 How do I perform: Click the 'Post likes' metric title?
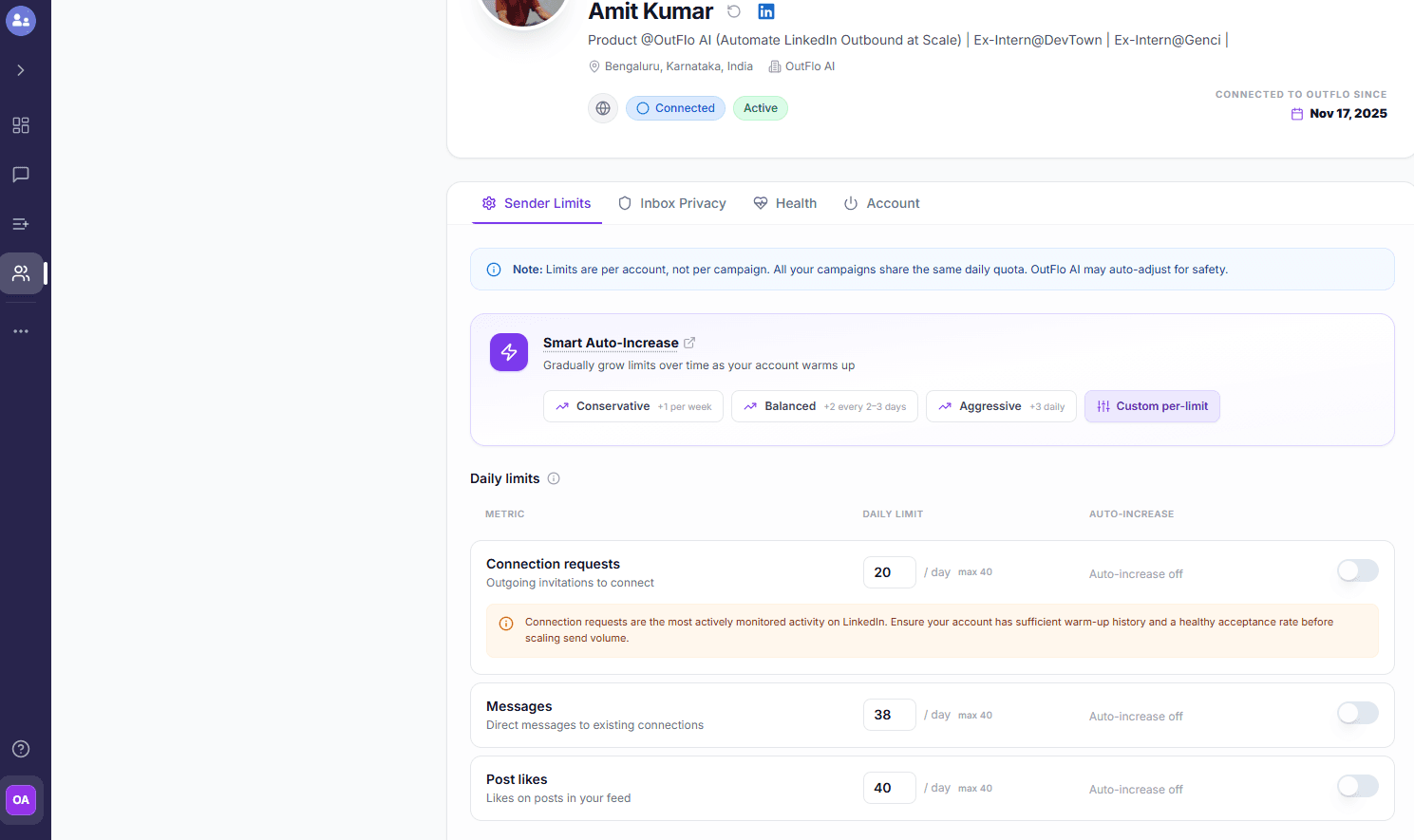click(x=517, y=779)
